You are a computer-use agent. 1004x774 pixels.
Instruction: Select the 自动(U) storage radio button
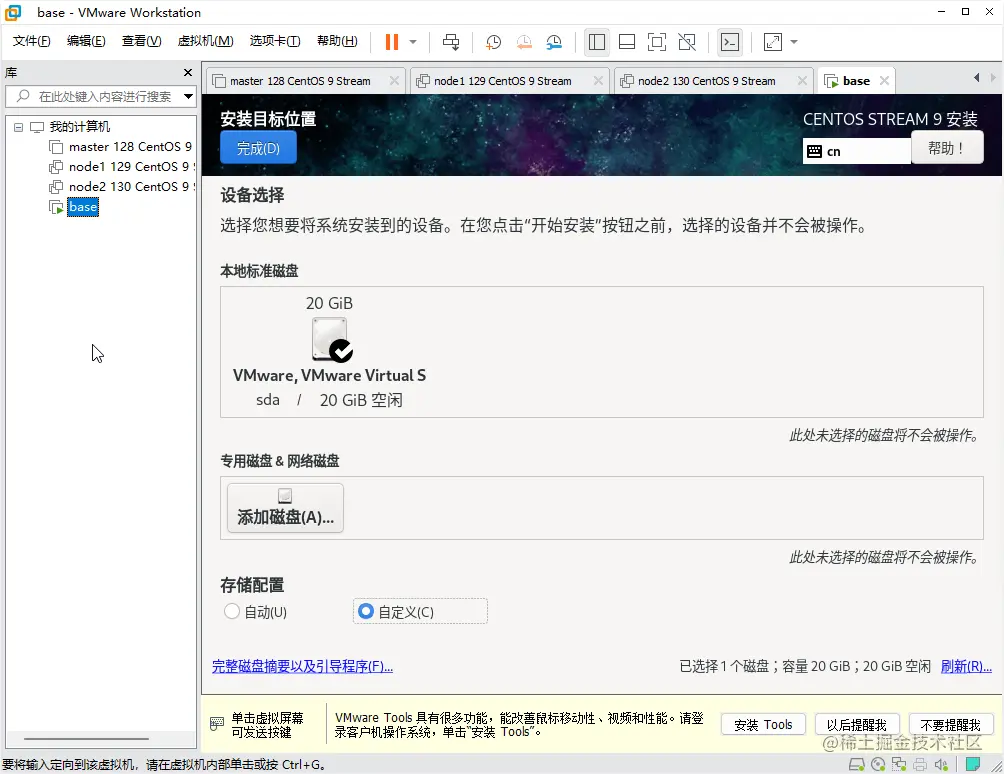coord(232,611)
